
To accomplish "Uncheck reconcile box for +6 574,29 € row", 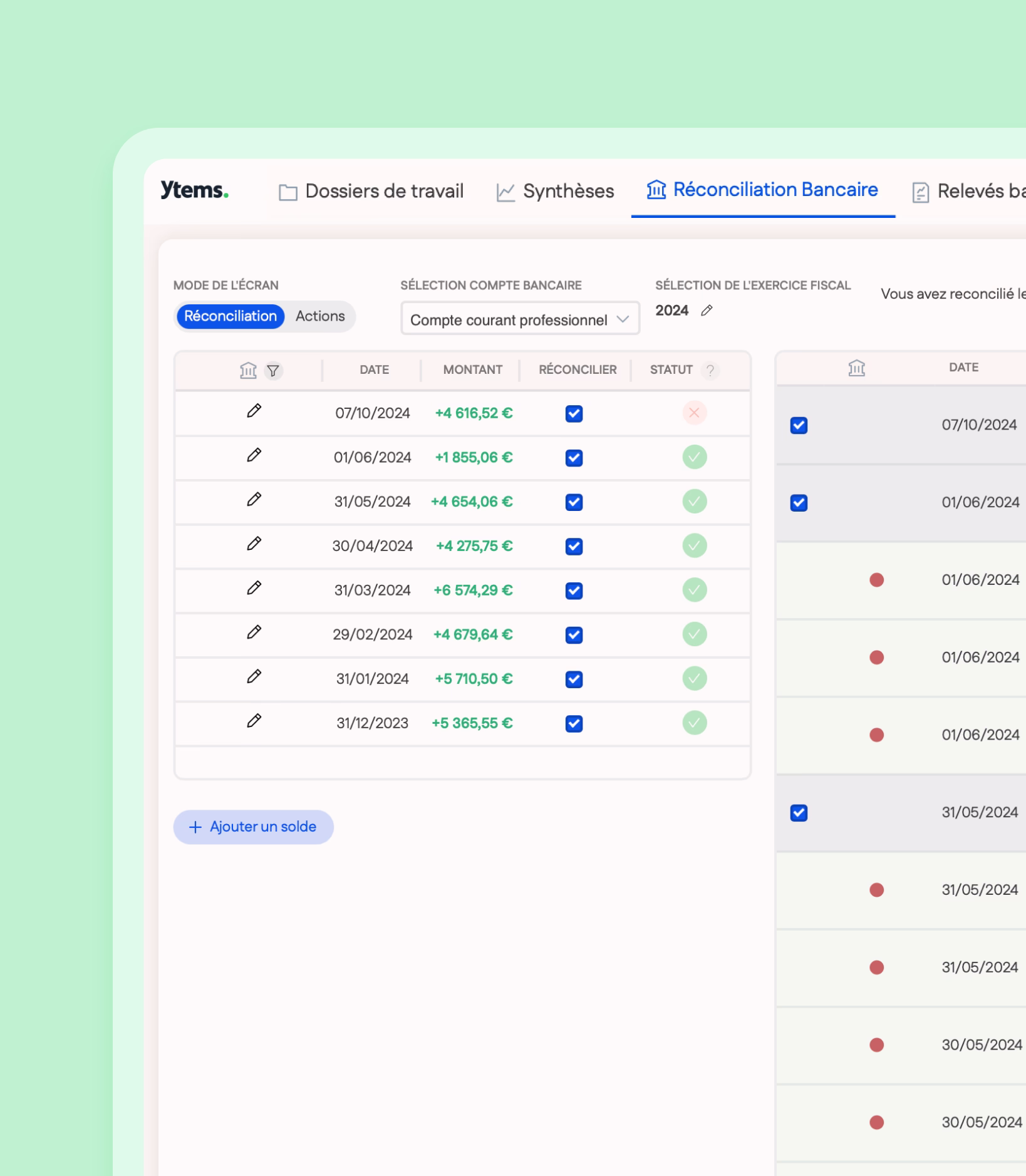I will point(574,591).
